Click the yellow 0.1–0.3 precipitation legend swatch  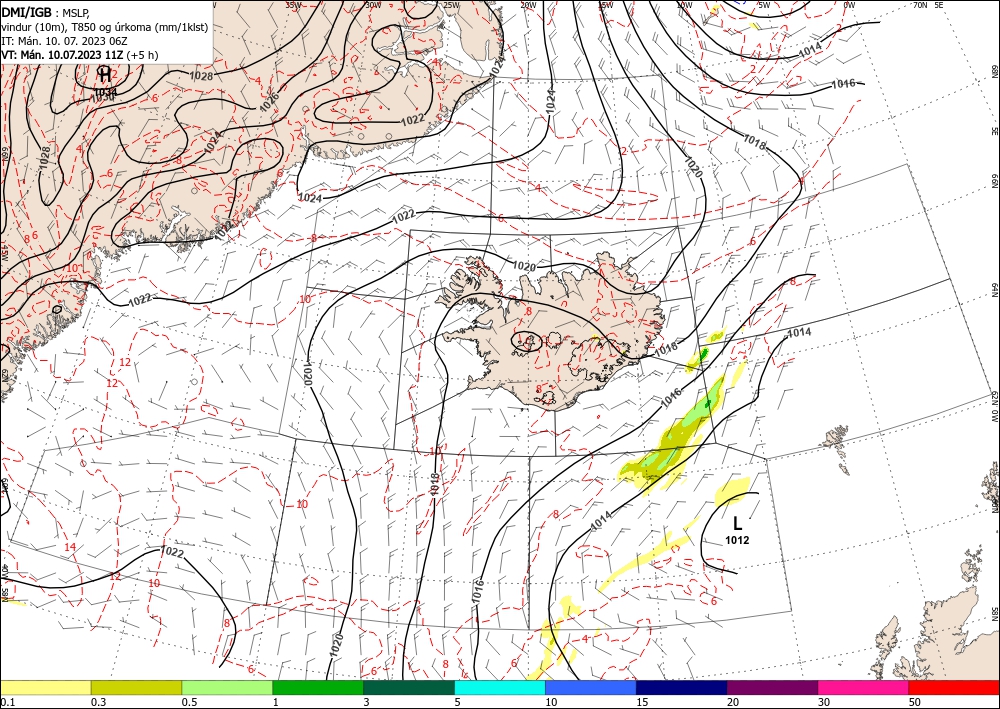pos(45,687)
